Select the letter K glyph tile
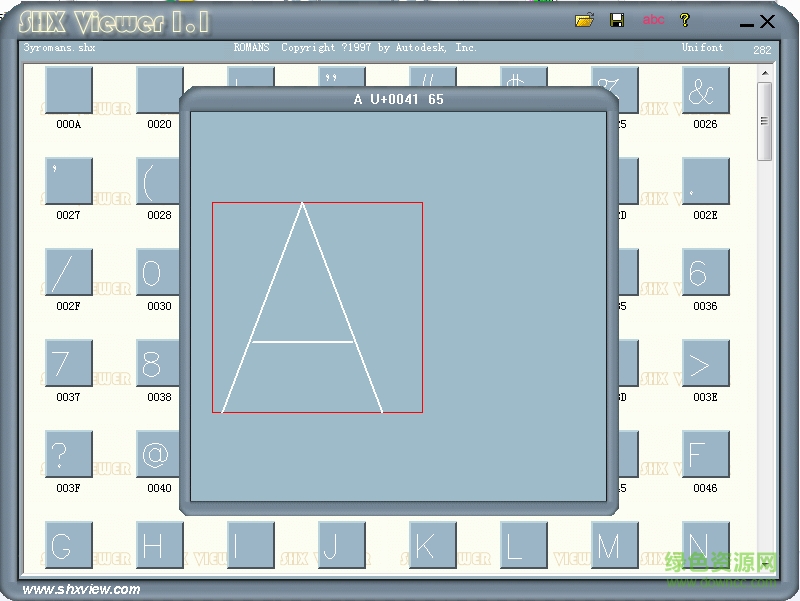Screen dimensions: 800x601 [x=432, y=546]
